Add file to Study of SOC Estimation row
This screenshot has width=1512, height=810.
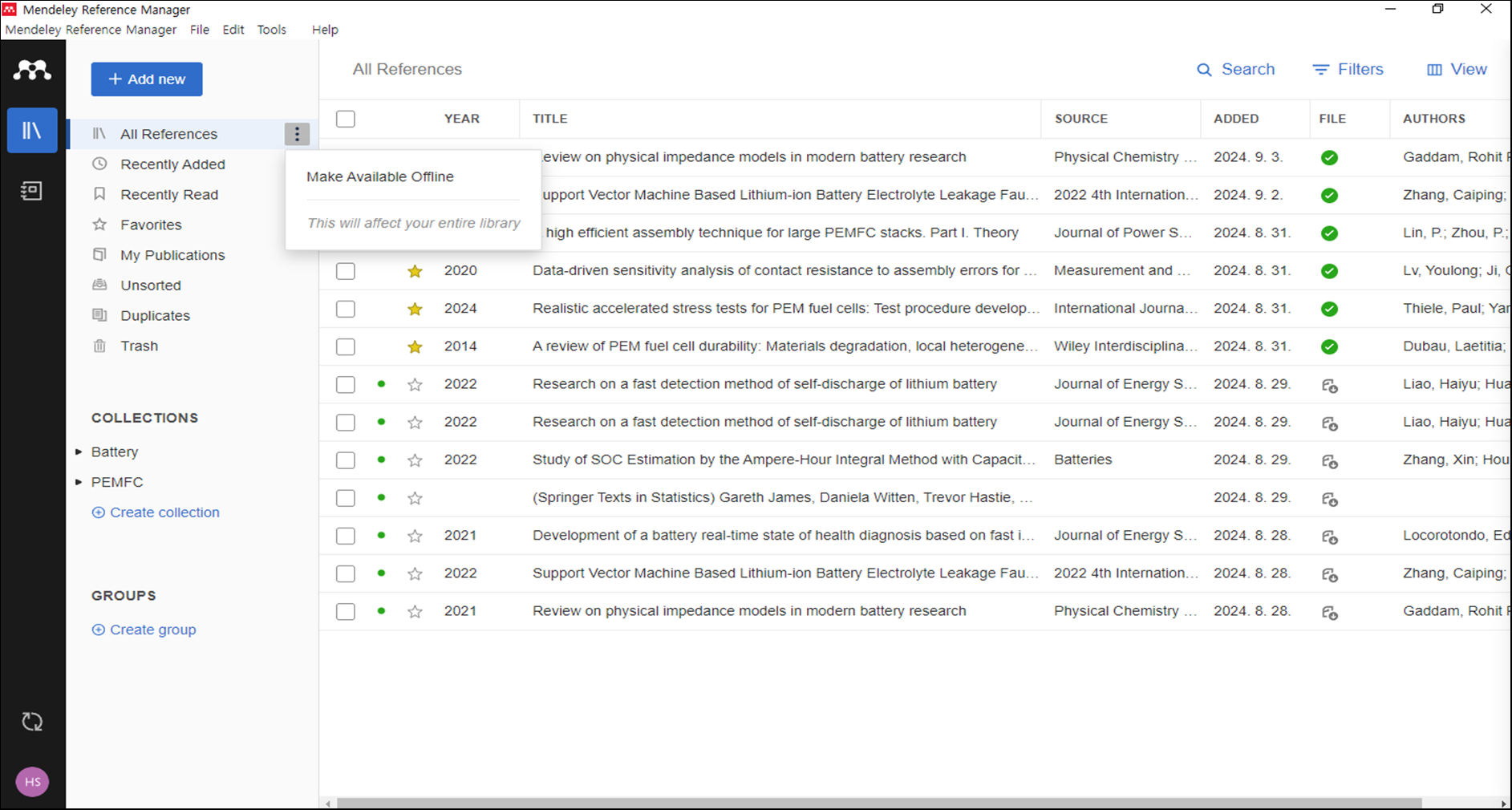[x=1329, y=461]
